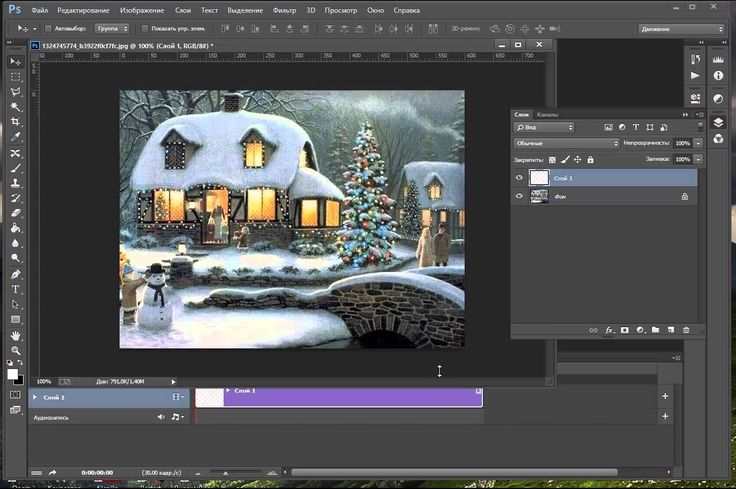Toggle the Автовыбор checkbox
The height and width of the screenshot is (489, 736).
(x=48, y=29)
